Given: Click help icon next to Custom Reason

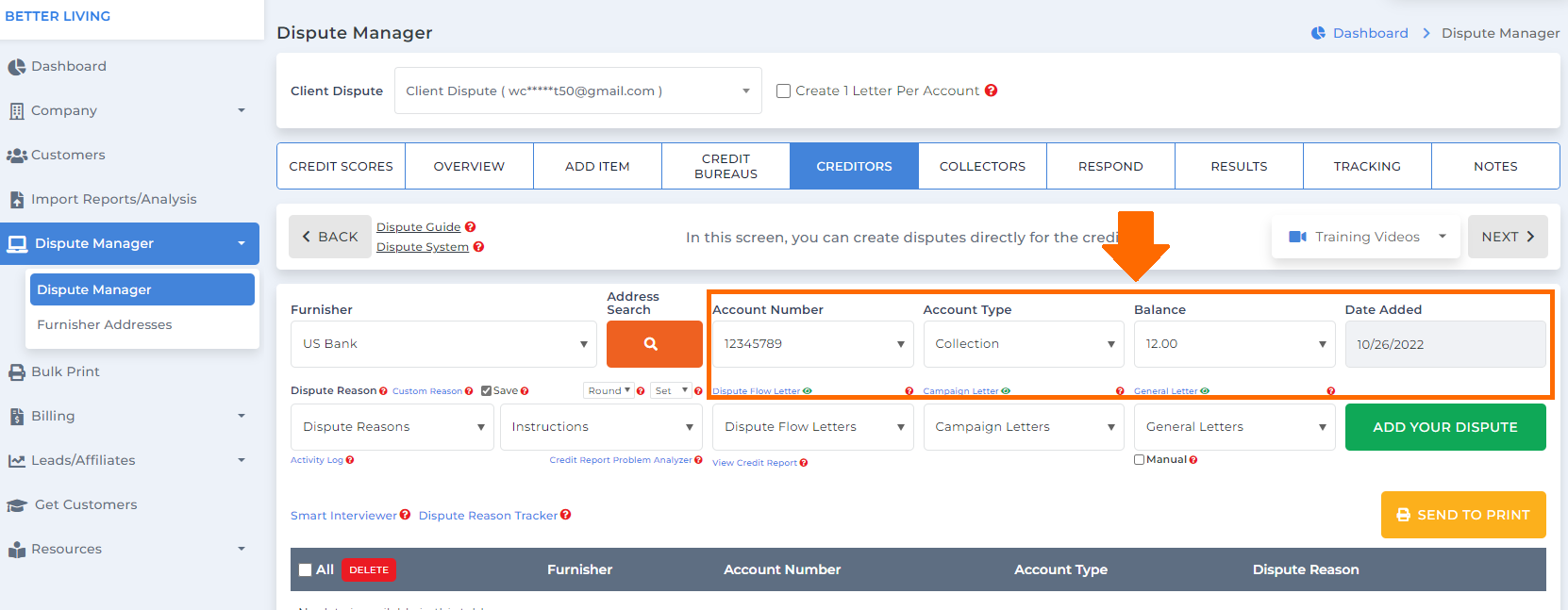Looking at the screenshot, I should (x=469, y=391).
